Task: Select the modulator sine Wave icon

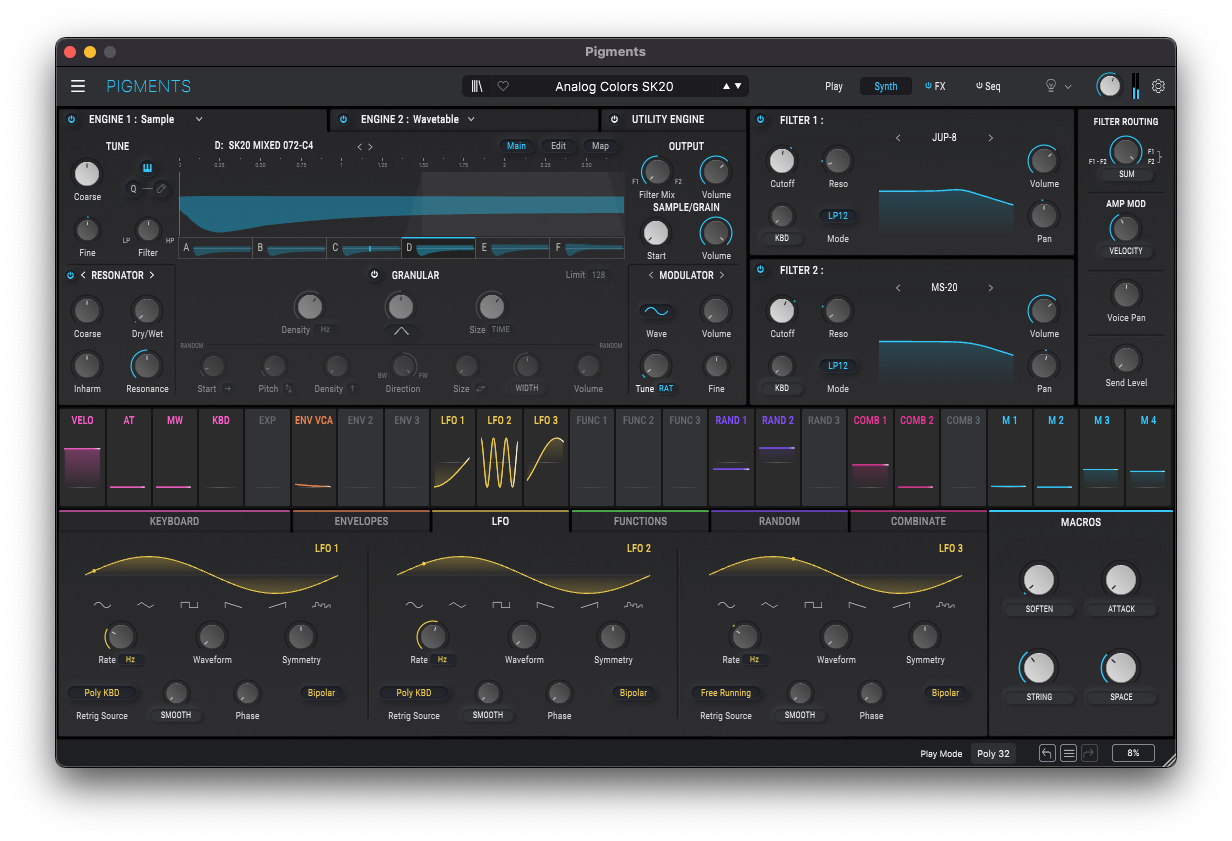Action: tap(656, 311)
